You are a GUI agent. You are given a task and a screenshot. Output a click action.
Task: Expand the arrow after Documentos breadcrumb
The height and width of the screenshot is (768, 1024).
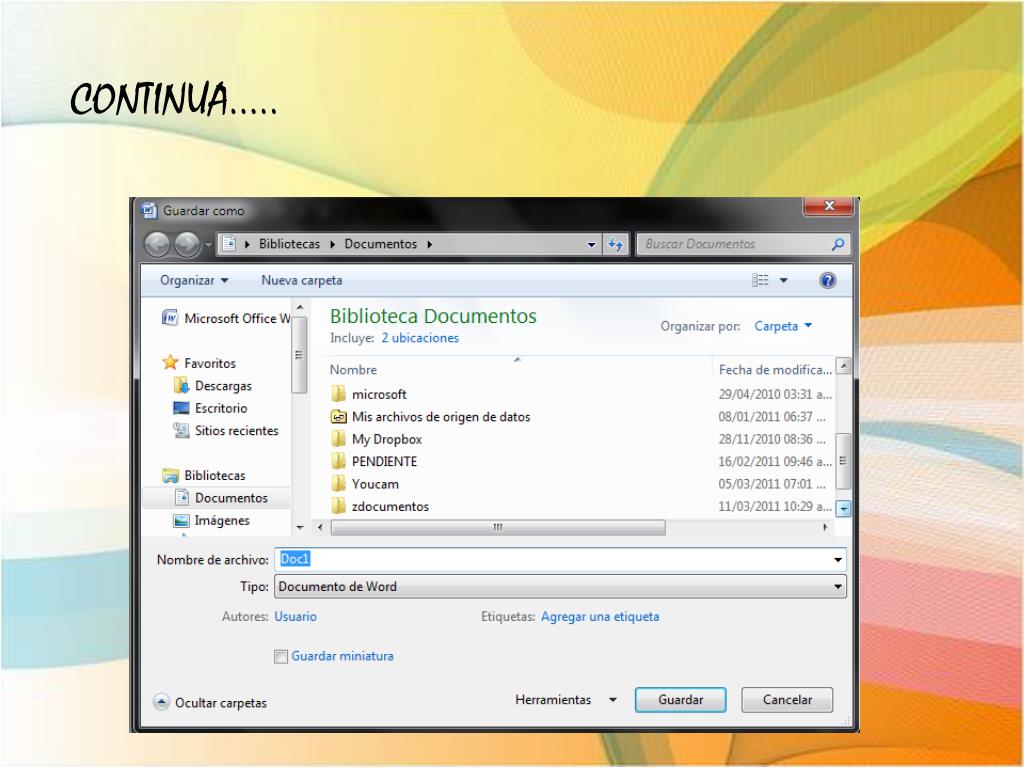429,244
